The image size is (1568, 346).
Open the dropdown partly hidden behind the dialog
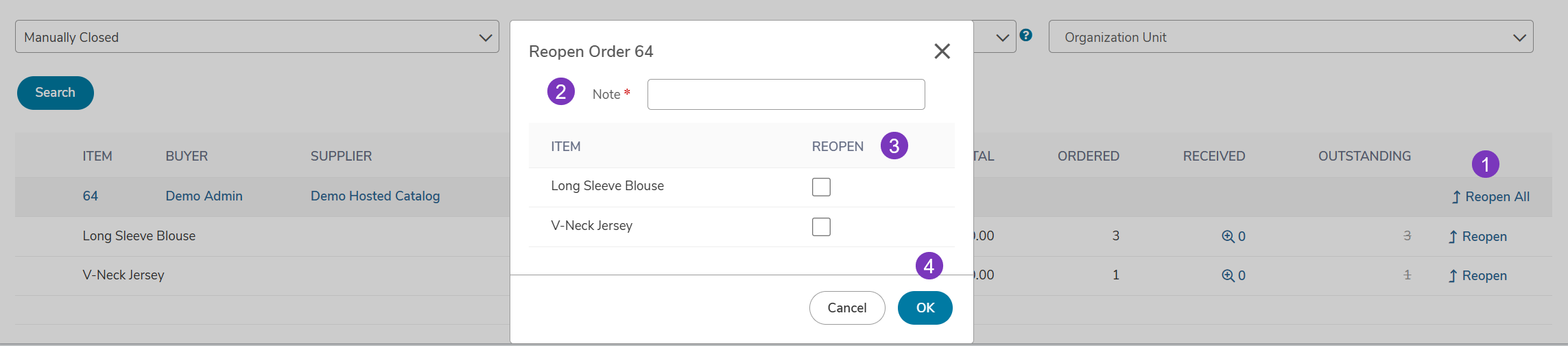(995, 37)
